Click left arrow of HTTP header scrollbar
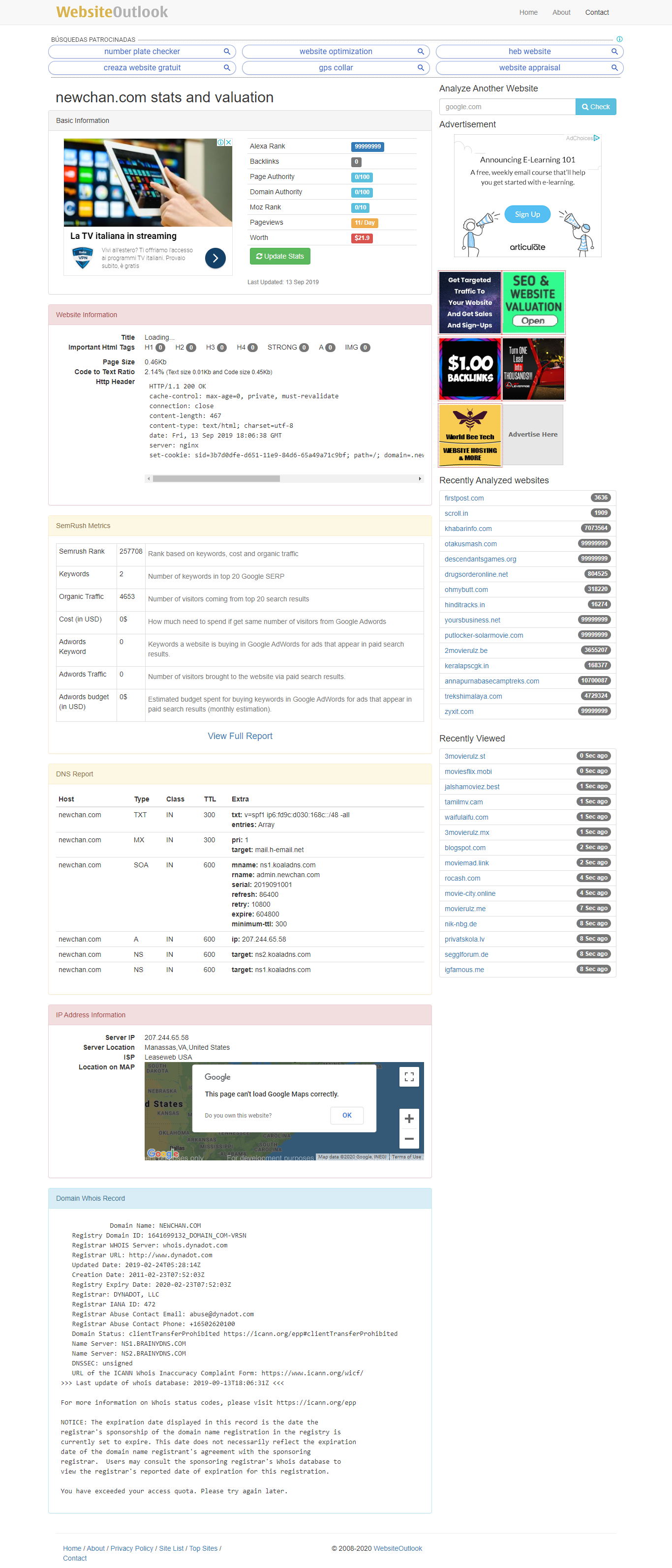Image resolution: width=672 pixels, height=1568 pixels. click(x=148, y=478)
